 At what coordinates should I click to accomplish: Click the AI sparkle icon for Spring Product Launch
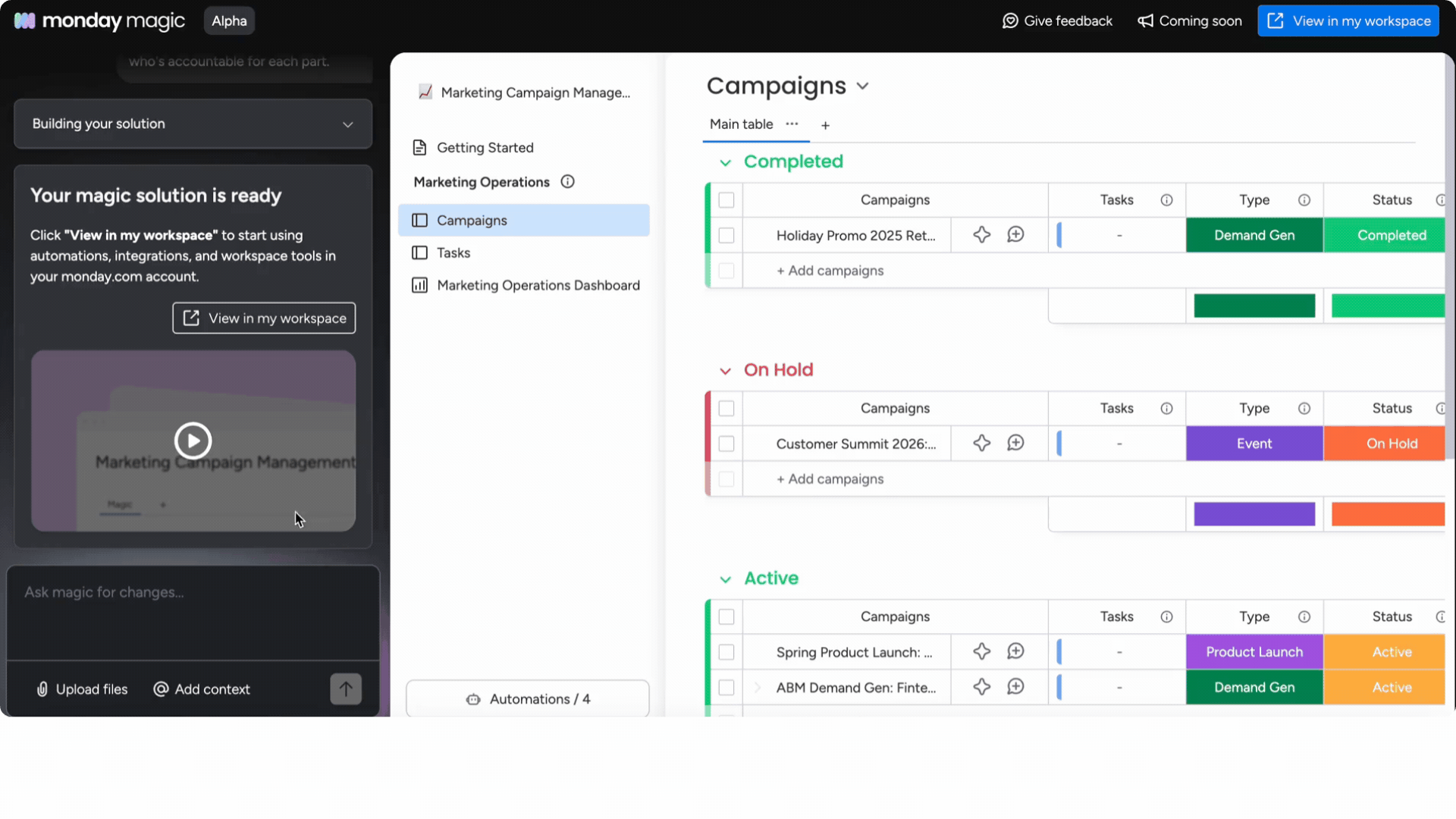click(982, 652)
